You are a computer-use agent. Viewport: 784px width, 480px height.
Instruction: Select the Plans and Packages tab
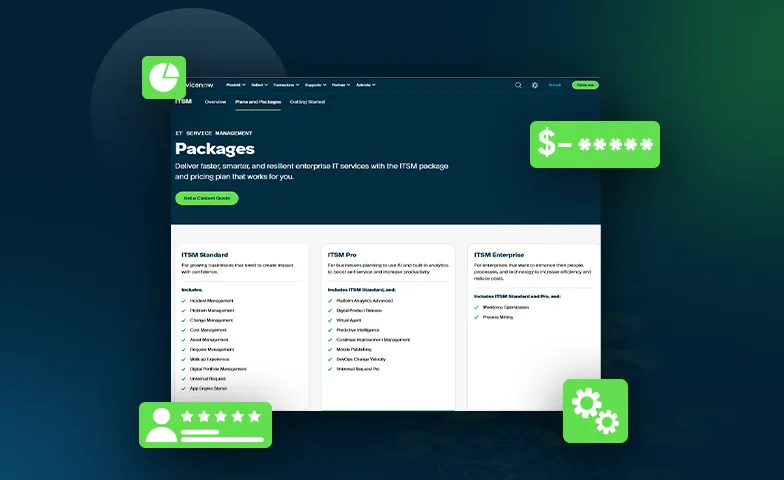pos(258,102)
